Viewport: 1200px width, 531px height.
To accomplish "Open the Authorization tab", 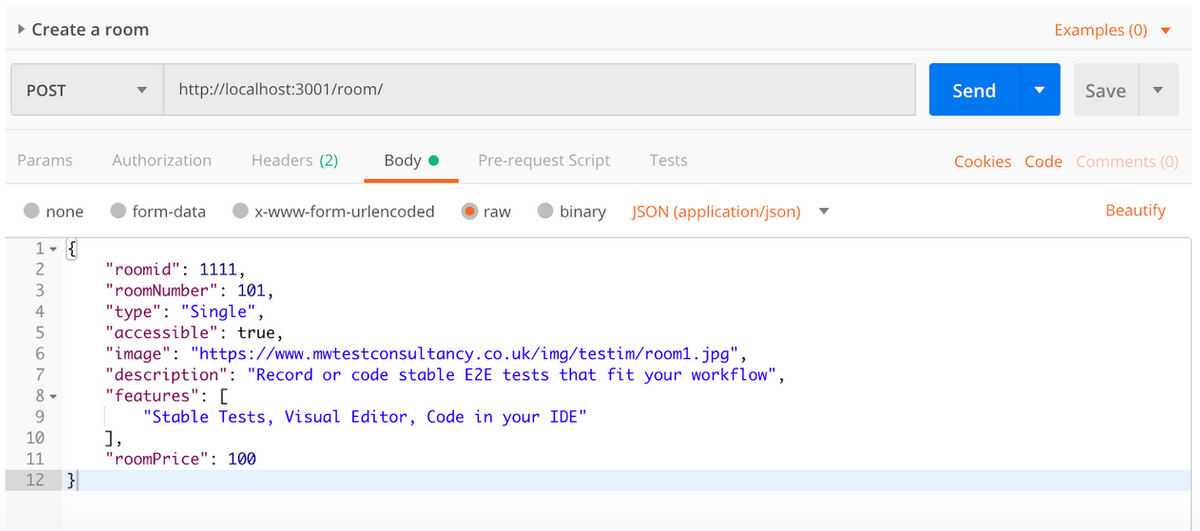I will point(162,160).
